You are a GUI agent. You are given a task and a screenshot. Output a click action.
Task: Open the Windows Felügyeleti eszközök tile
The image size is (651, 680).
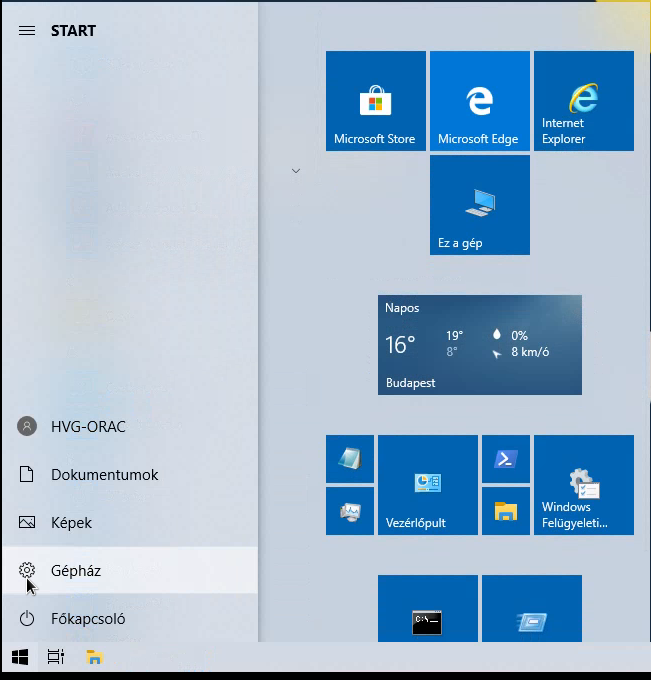pyautogui.click(x=584, y=485)
